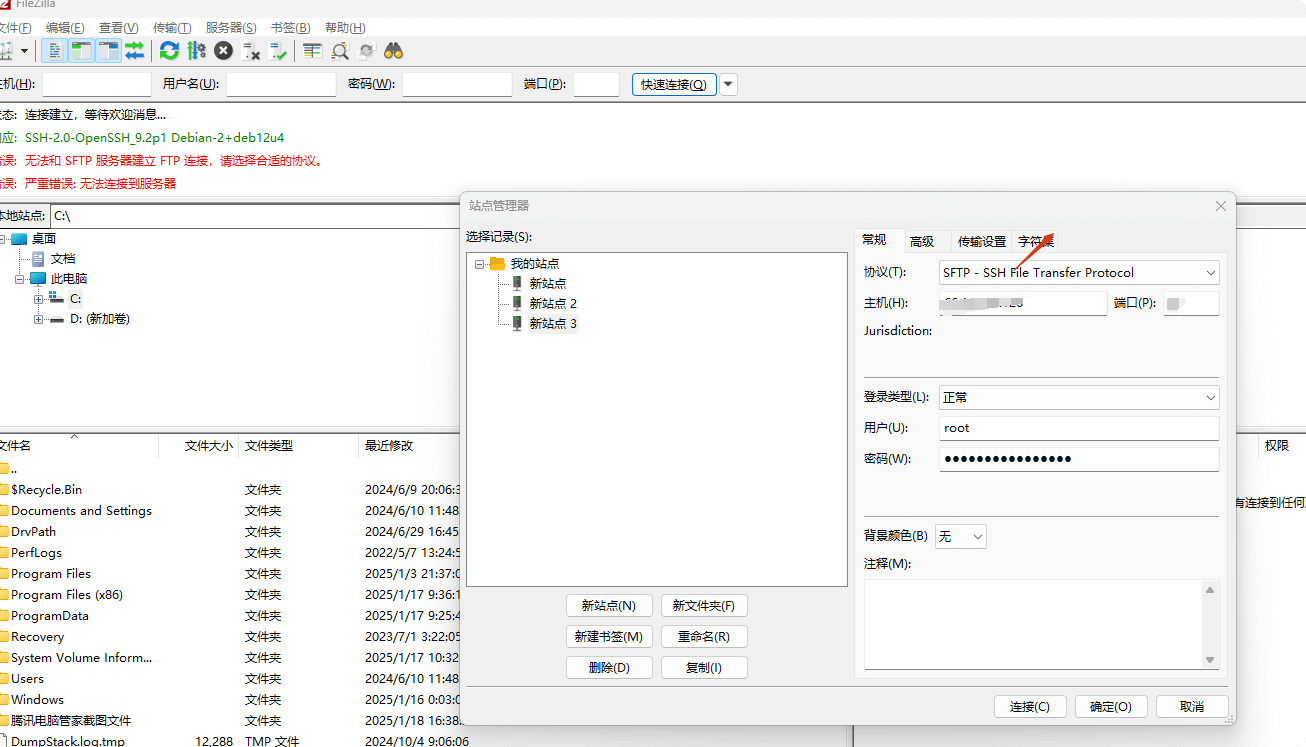Screen dimensions: 1306x747
Task: Toggle the transfer queue display icon
Action: 134,51
